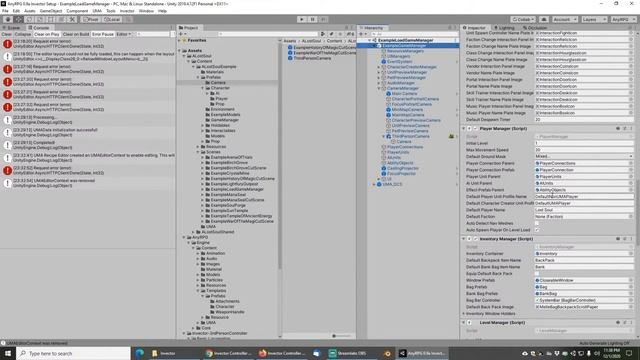The image size is (640, 360).
Task: Toggle Clear on Play in Console
Action: [47, 34]
